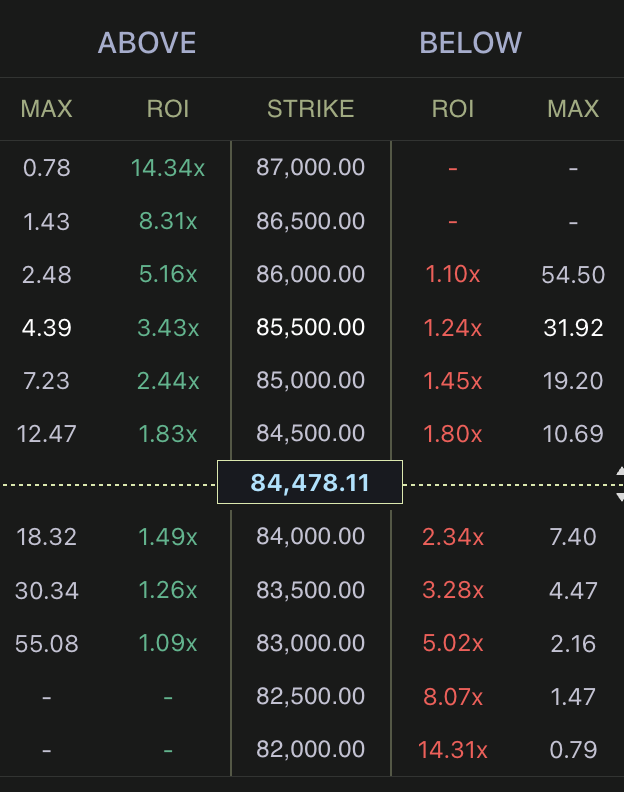Pick the 1.49x above ROI option

168,537
